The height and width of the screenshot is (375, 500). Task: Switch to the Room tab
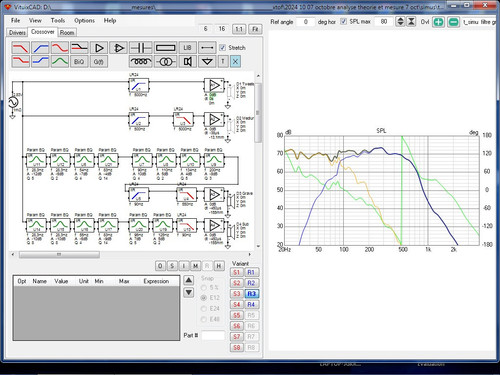click(x=67, y=32)
